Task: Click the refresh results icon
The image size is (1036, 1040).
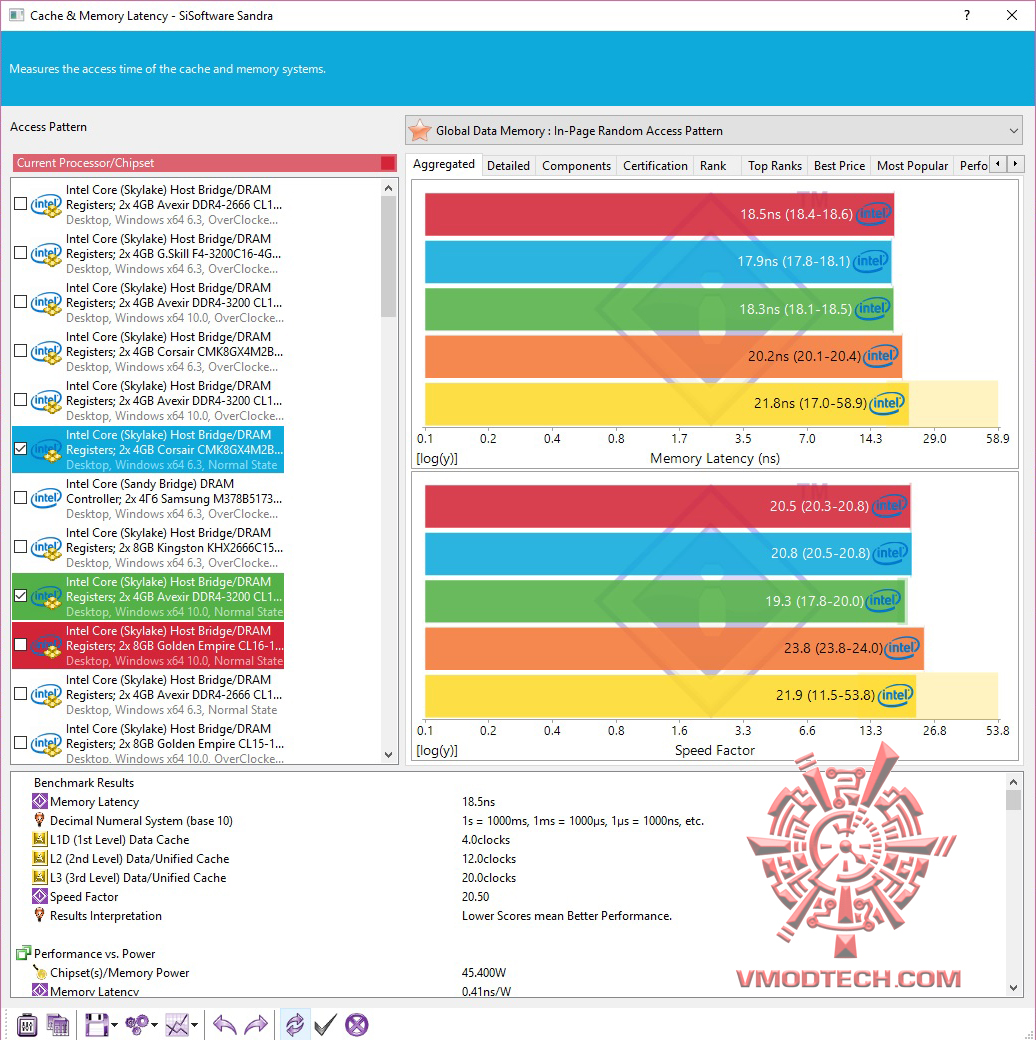Action: coord(294,1025)
